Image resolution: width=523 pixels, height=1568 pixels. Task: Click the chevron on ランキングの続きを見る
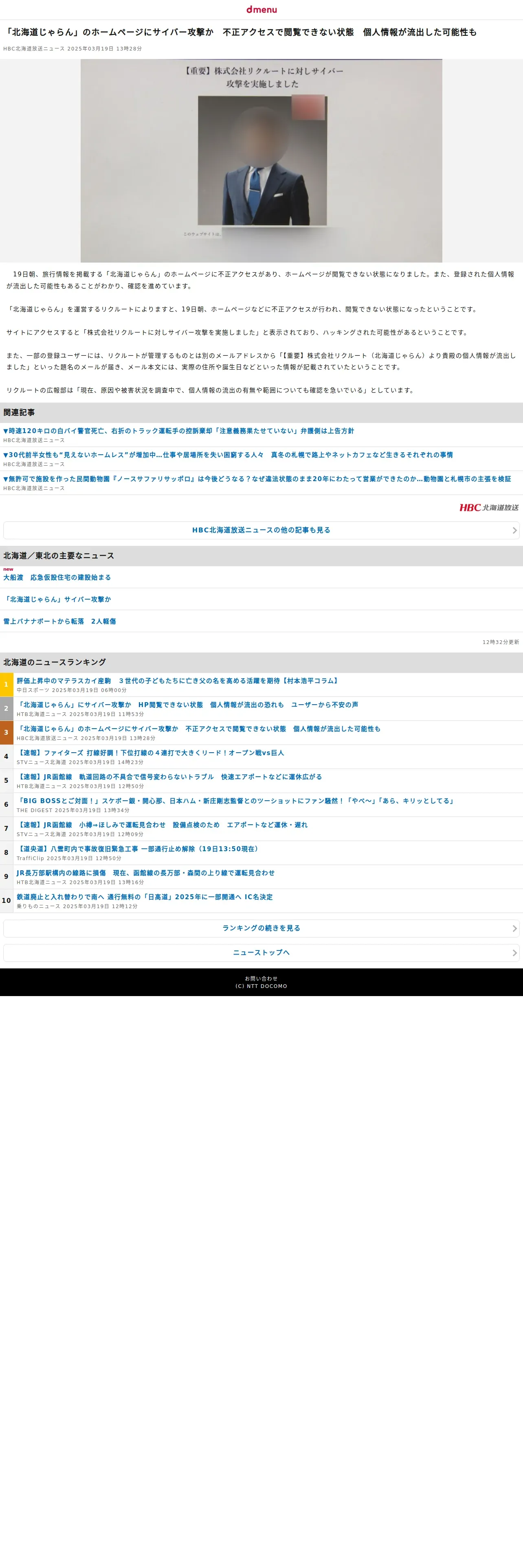coord(514,928)
